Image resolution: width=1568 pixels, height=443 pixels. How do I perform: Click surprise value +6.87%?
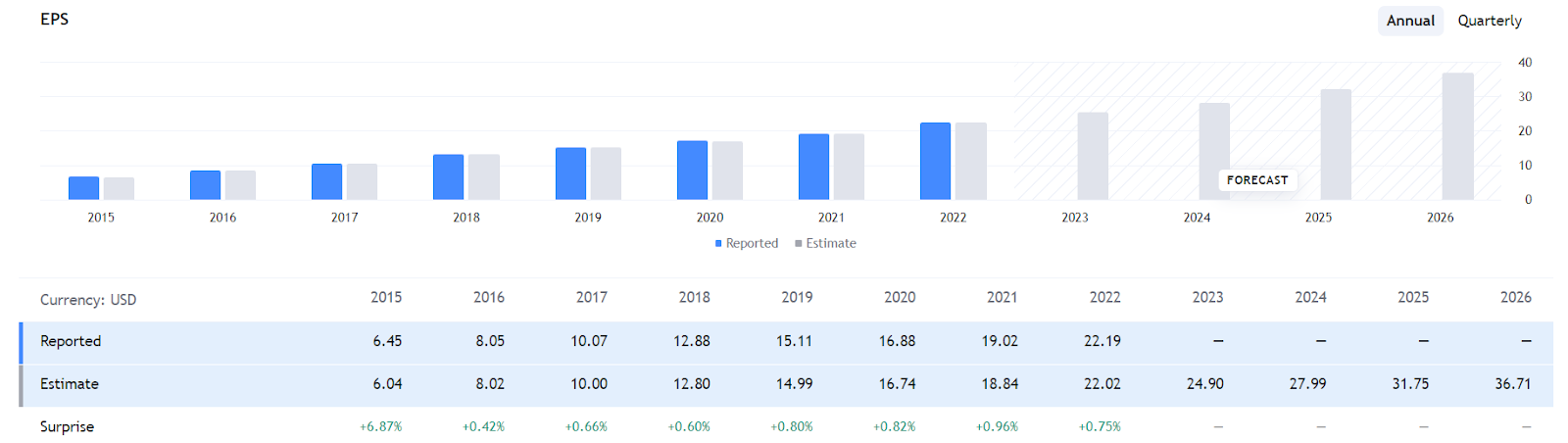(381, 427)
